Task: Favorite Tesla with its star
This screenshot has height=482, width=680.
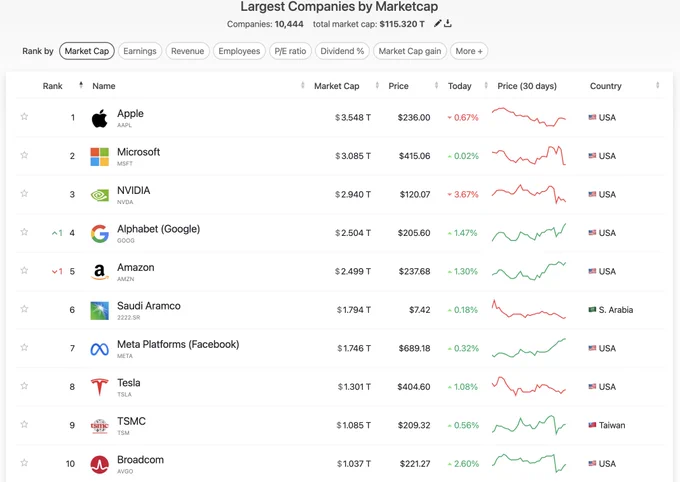Action: pos(24,386)
